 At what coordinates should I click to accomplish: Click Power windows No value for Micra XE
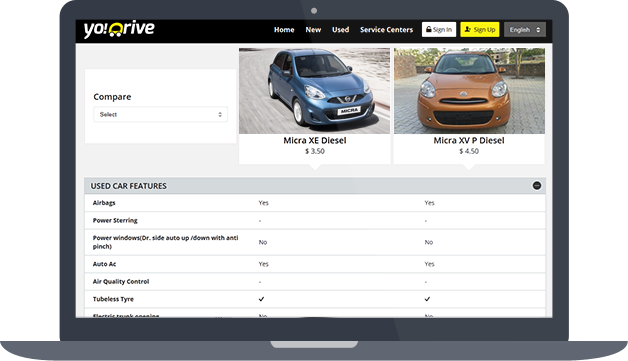(x=263, y=242)
